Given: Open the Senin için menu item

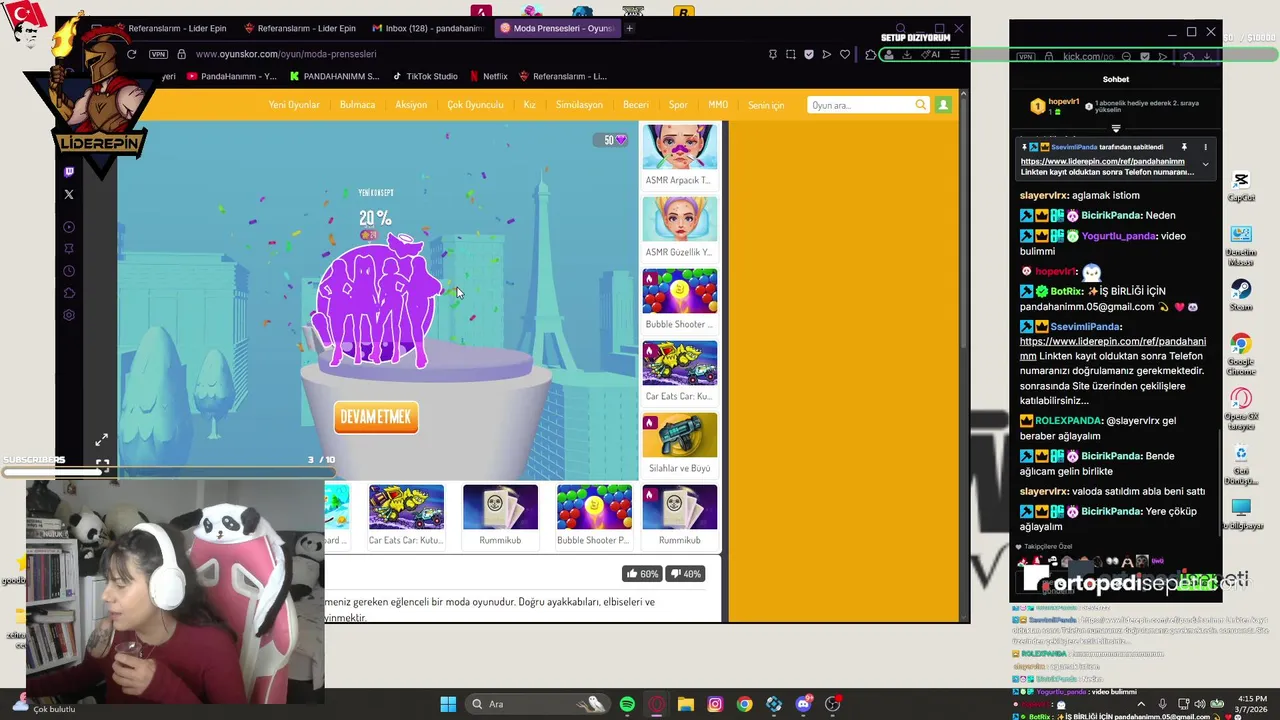Looking at the screenshot, I should [766, 105].
